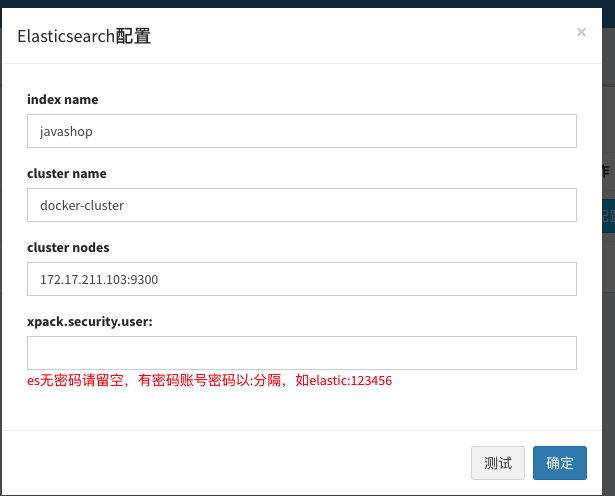The image size is (615, 496).
Task: Click the red password hint text
Action: click(209, 380)
